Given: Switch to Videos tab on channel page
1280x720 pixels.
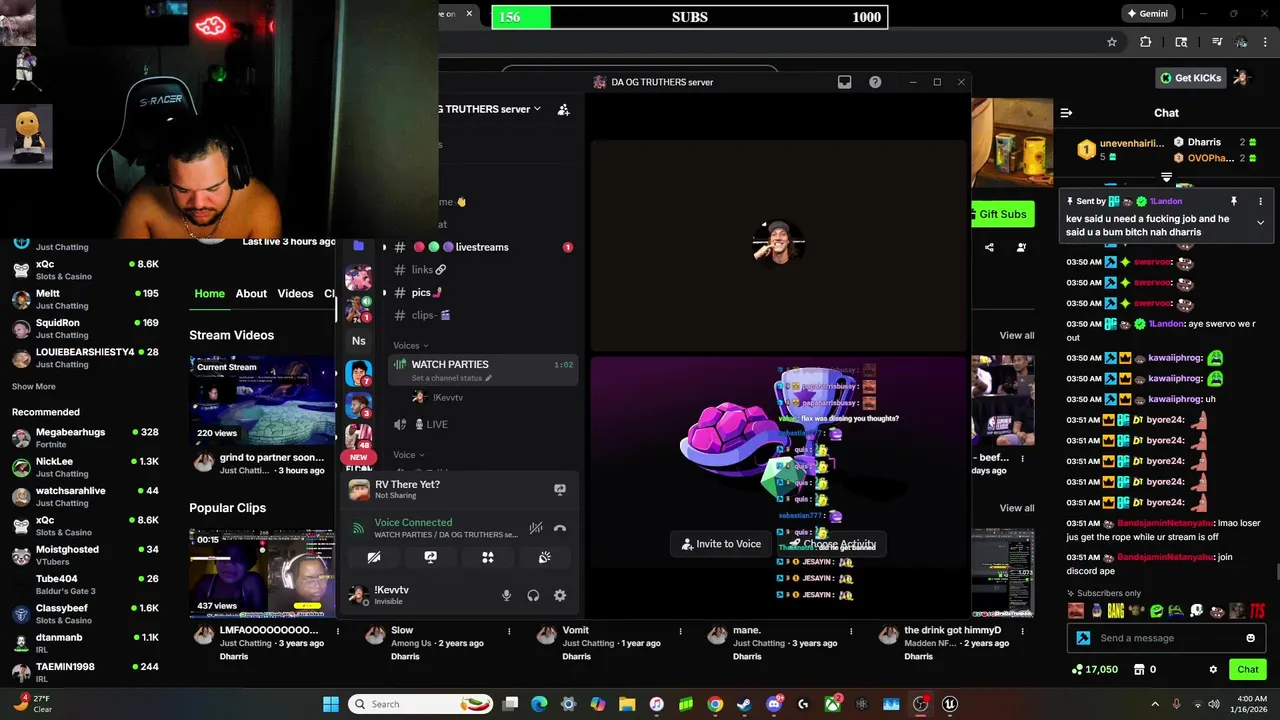Looking at the screenshot, I should [295, 293].
